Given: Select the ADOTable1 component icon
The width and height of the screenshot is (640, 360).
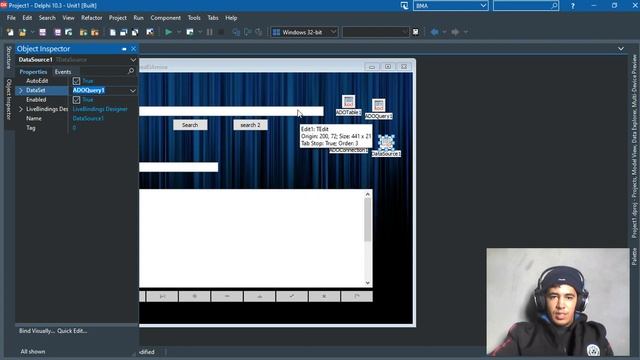Looking at the screenshot, I should coord(348,101).
